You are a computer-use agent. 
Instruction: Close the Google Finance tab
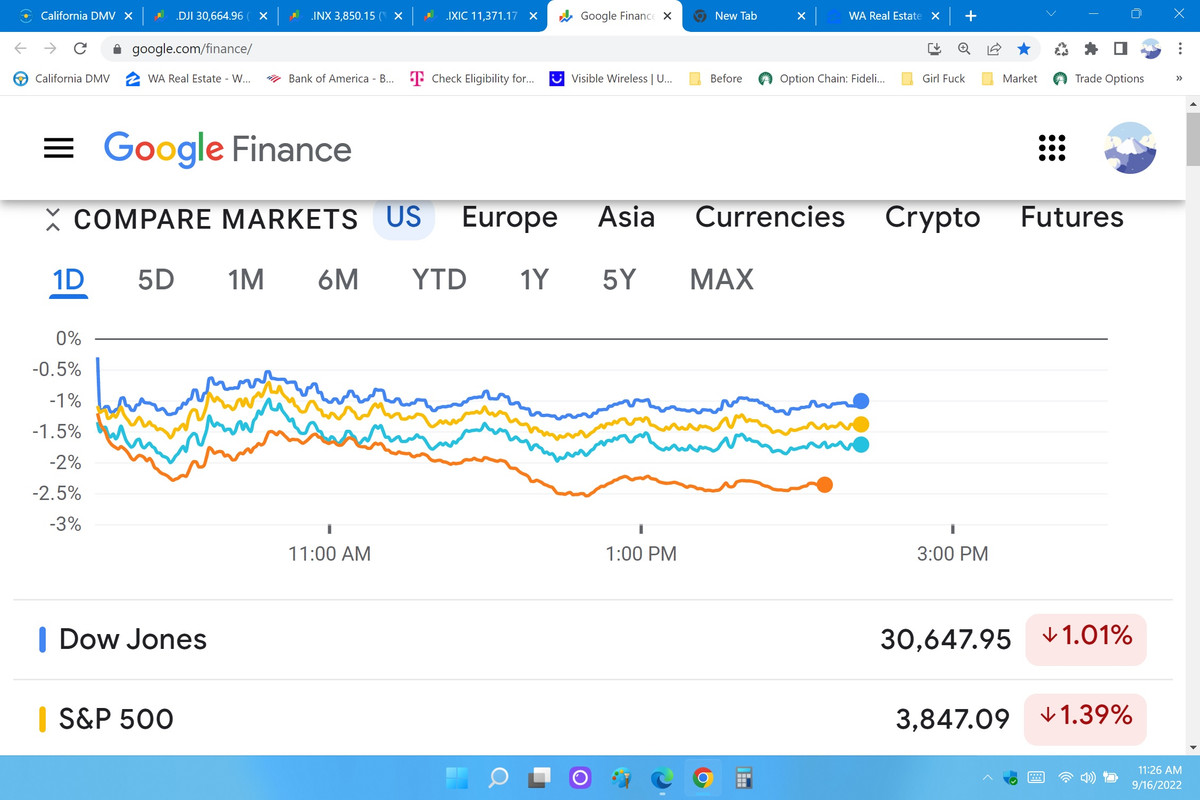(667, 16)
